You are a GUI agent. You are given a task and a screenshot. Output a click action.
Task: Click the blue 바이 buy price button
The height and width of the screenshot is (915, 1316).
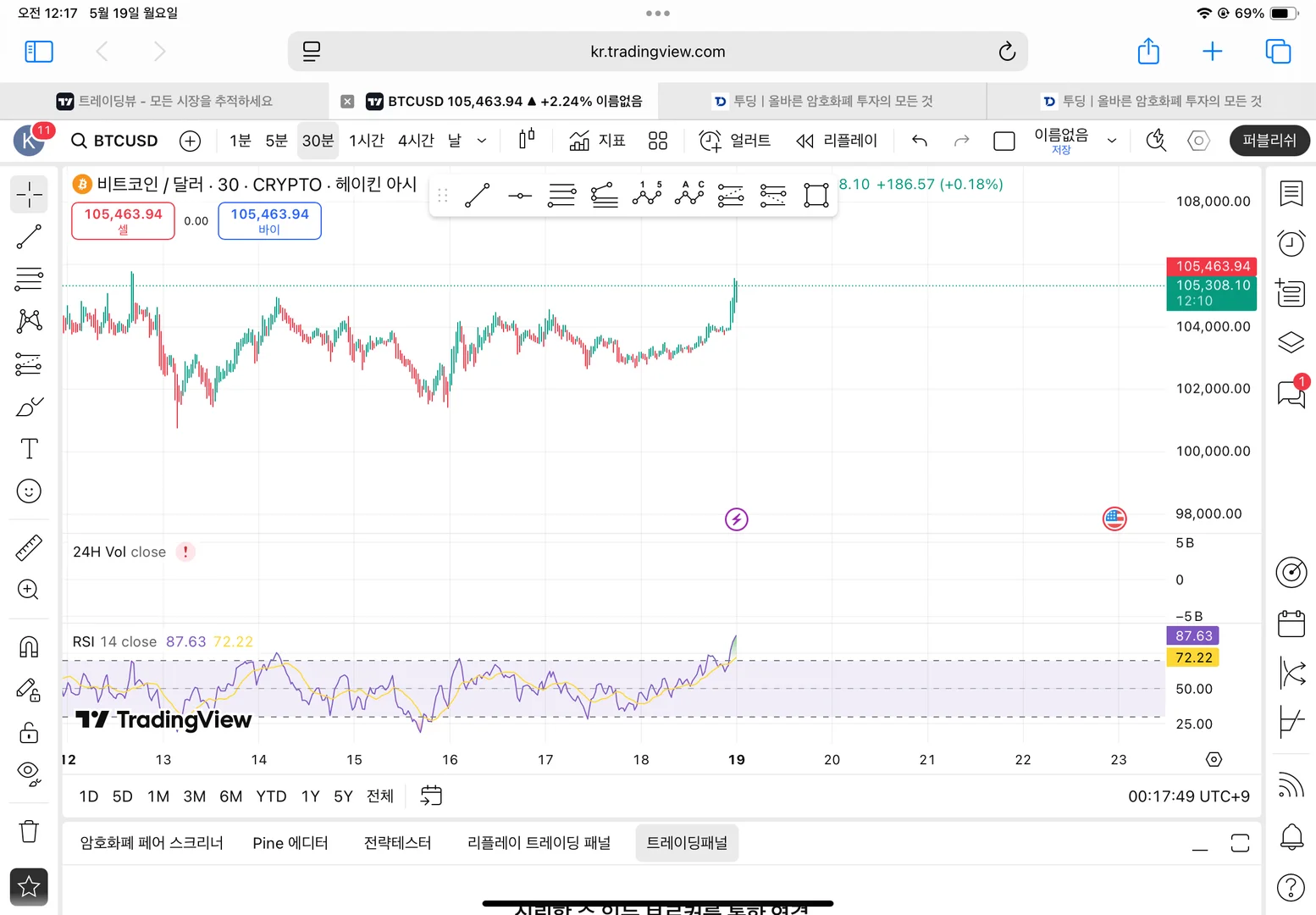point(269,220)
